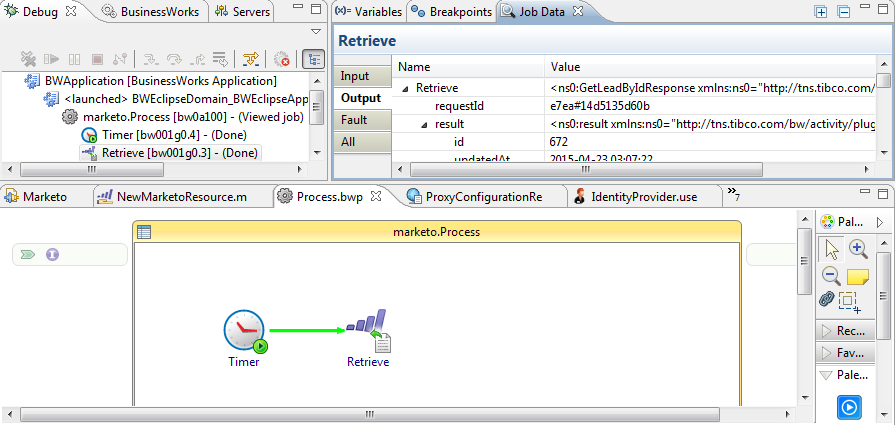
Task: Click the id value 672
Action: [x=559, y=141]
